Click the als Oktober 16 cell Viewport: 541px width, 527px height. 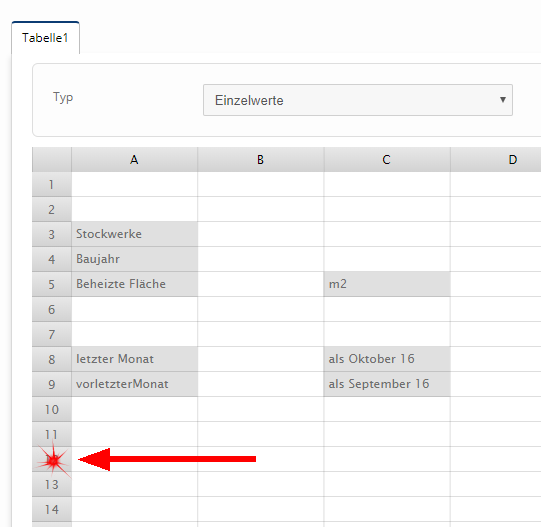387,359
